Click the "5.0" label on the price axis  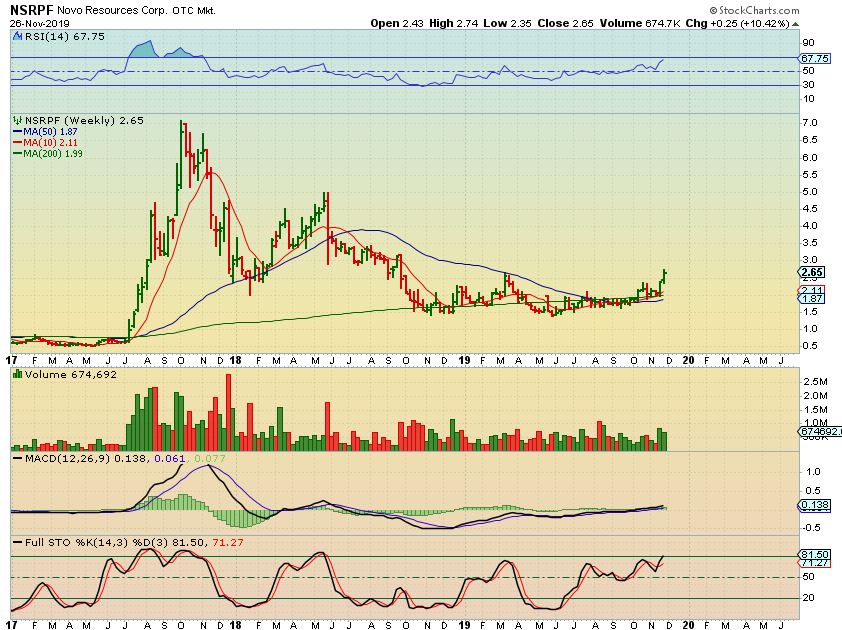[810, 192]
